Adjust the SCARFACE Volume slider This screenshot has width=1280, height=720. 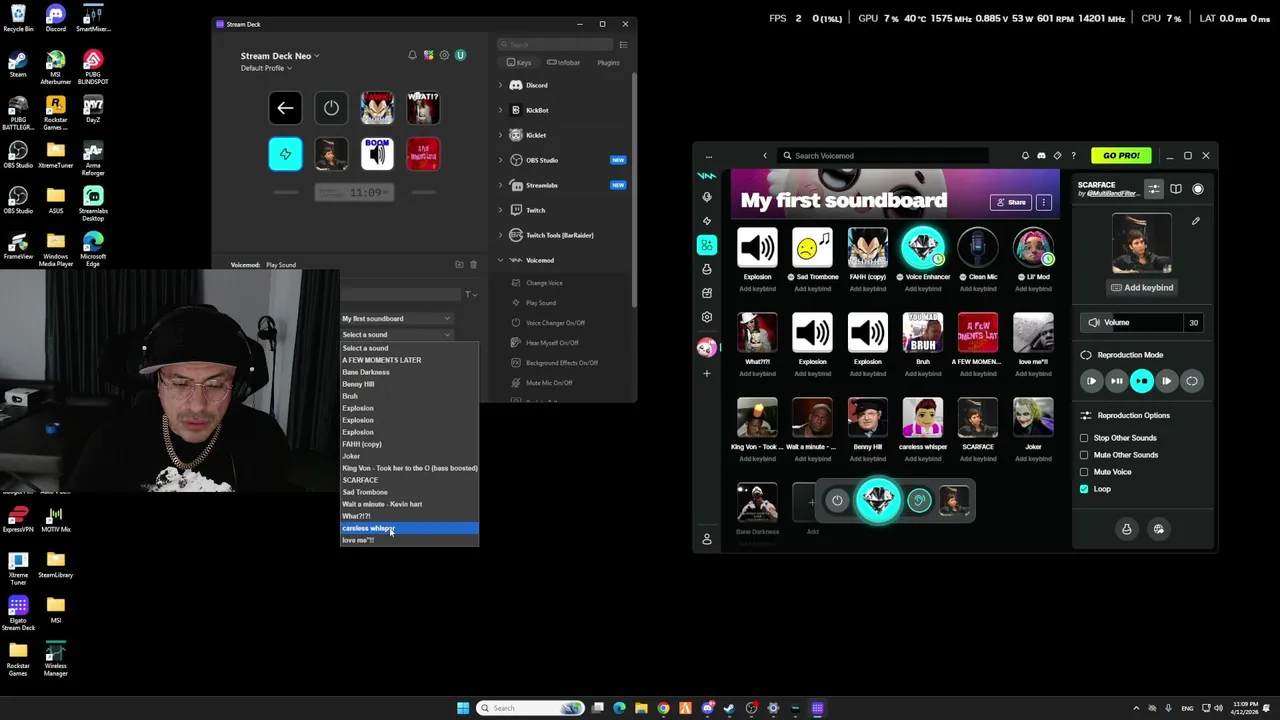click(1140, 323)
